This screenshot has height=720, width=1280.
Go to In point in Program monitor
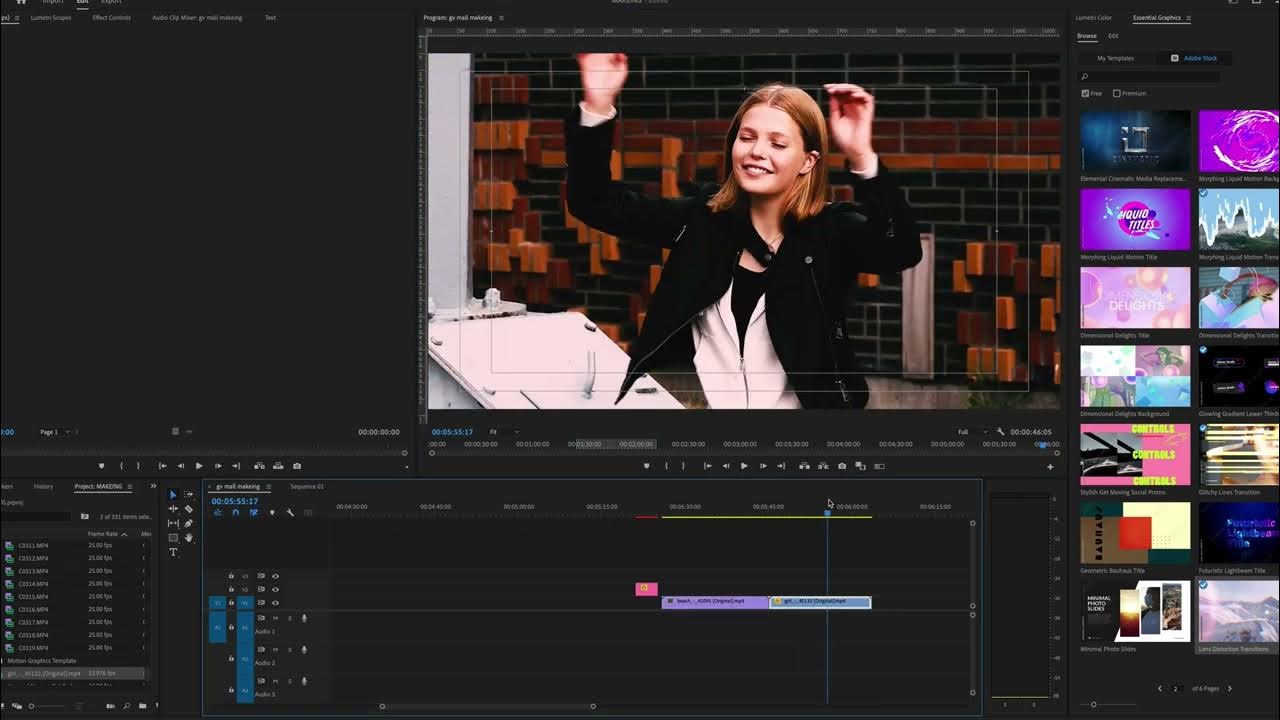pos(707,466)
